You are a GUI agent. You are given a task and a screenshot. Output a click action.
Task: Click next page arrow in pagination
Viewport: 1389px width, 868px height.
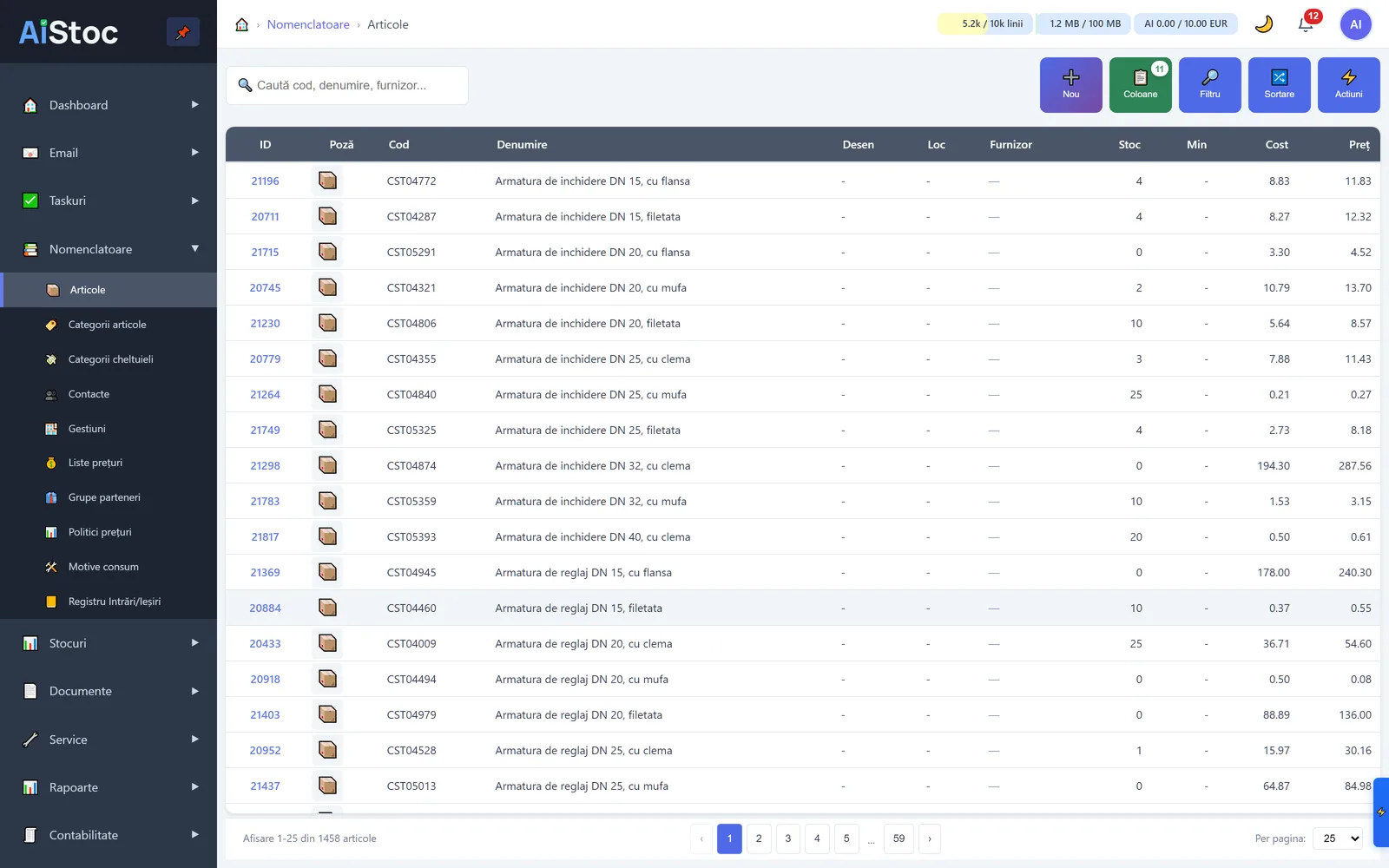coord(930,838)
